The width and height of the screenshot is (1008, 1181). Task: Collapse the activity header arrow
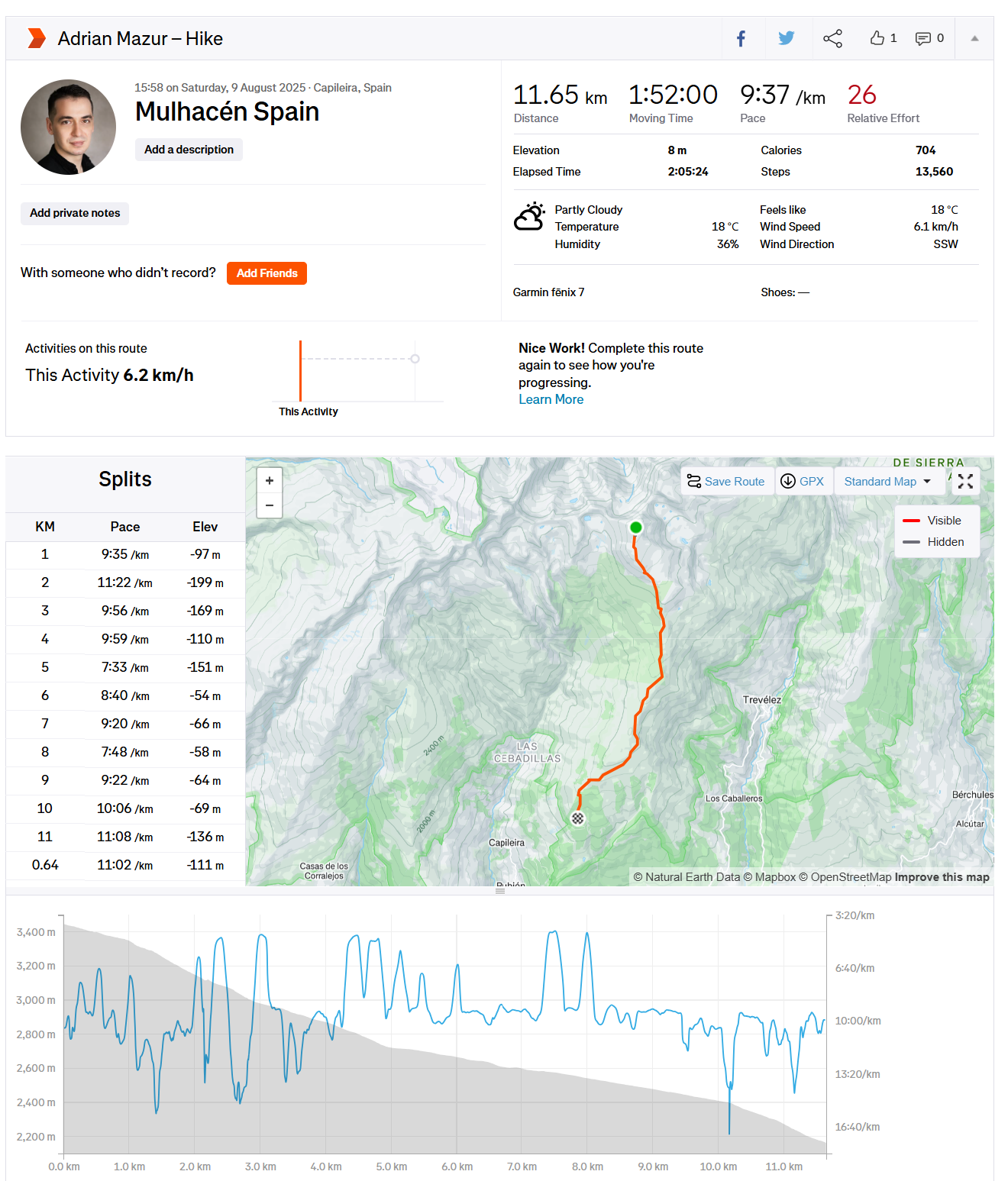coord(974,38)
